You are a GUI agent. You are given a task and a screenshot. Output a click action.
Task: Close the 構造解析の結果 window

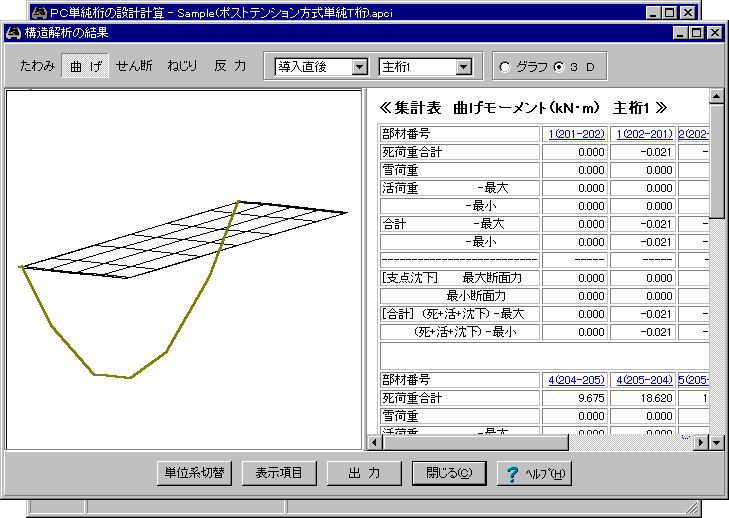tap(715, 33)
